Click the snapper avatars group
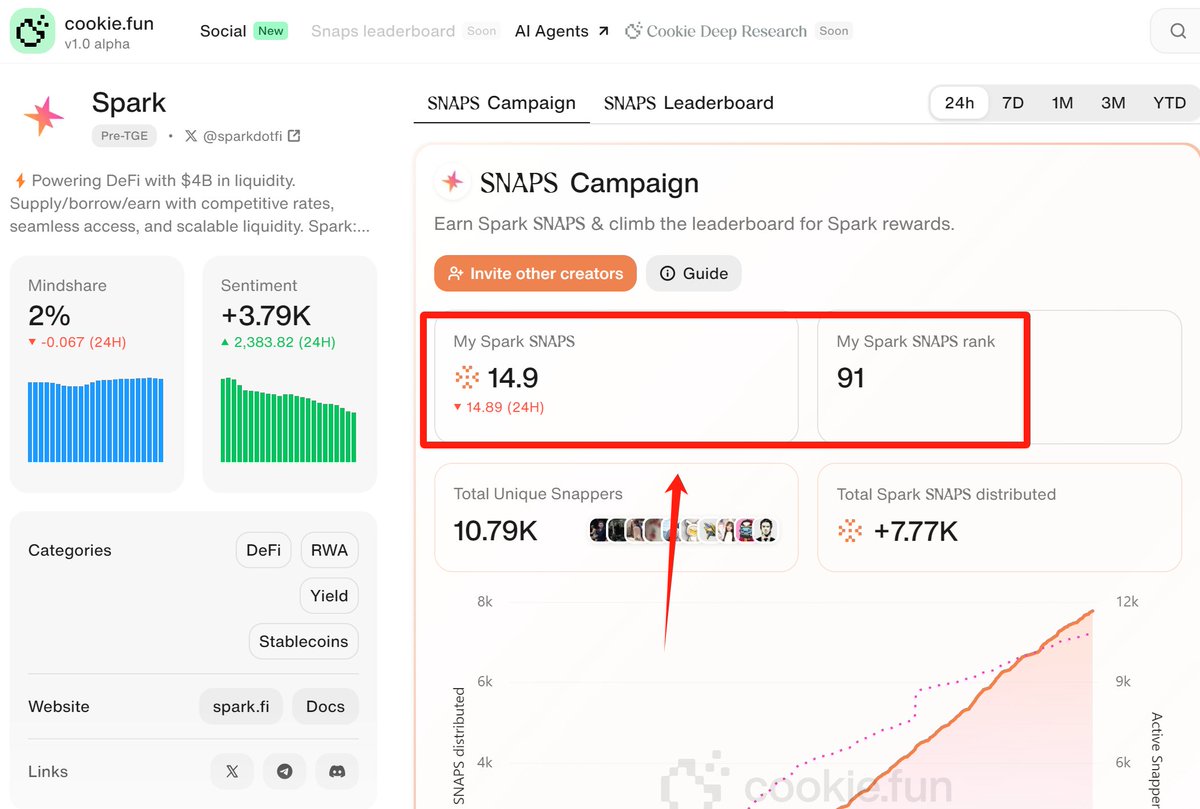The image size is (1200, 809). (683, 531)
